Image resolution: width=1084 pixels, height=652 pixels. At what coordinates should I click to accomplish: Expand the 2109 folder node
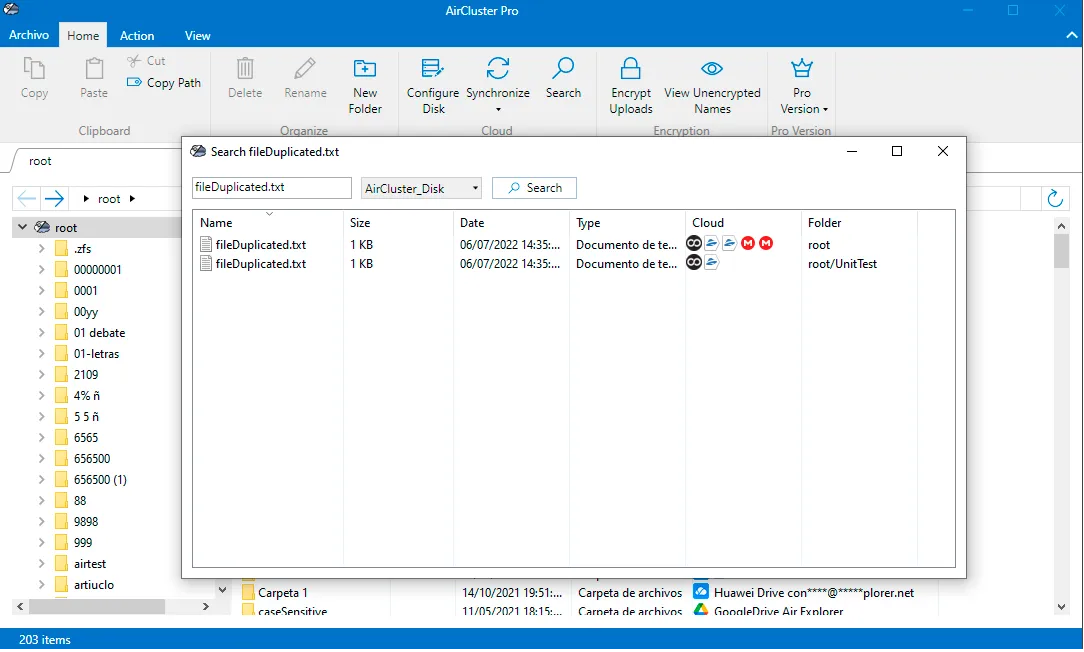click(41, 374)
